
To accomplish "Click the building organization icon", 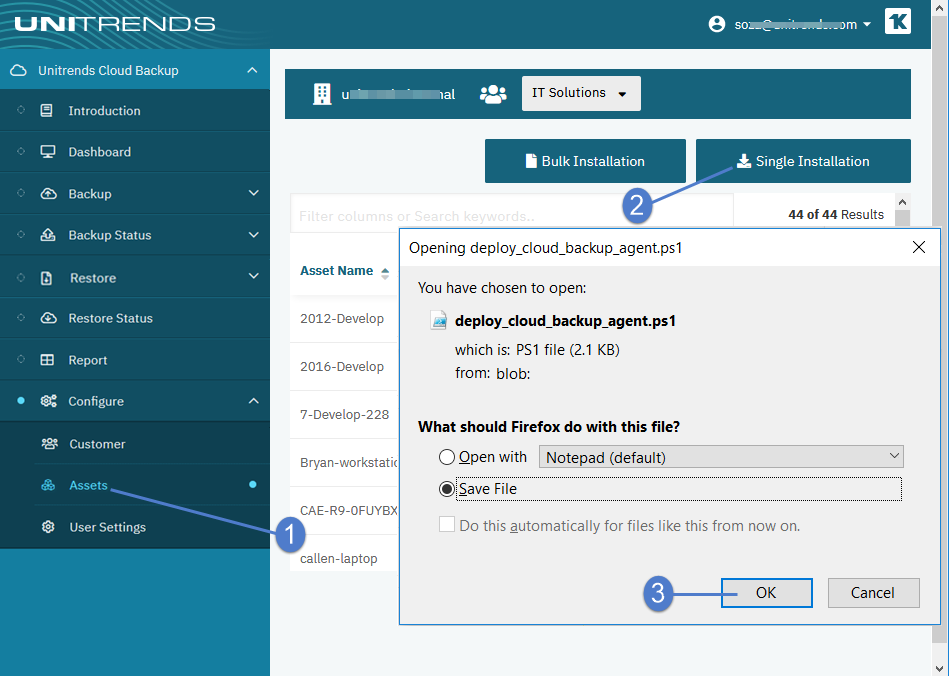I will pyautogui.click(x=322, y=94).
